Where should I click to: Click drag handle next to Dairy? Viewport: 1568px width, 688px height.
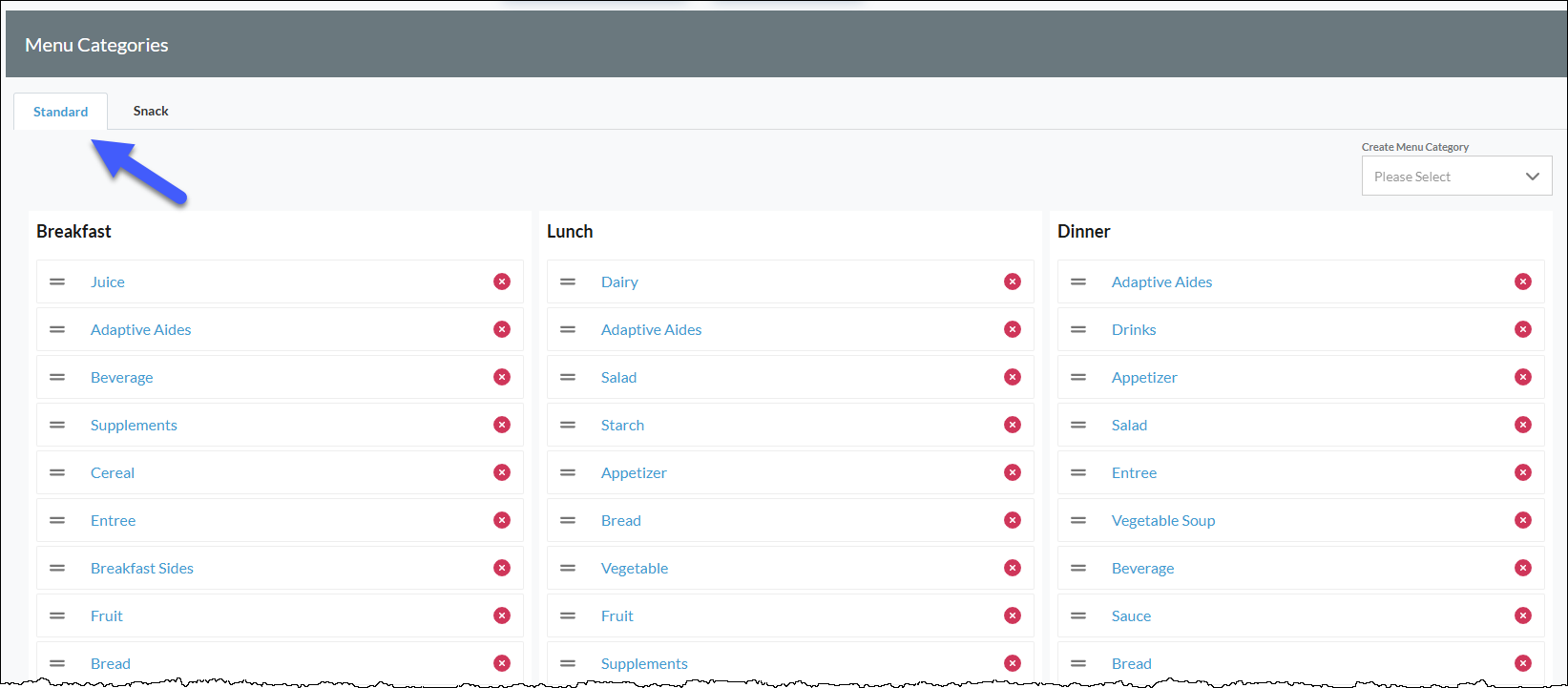(x=568, y=281)
